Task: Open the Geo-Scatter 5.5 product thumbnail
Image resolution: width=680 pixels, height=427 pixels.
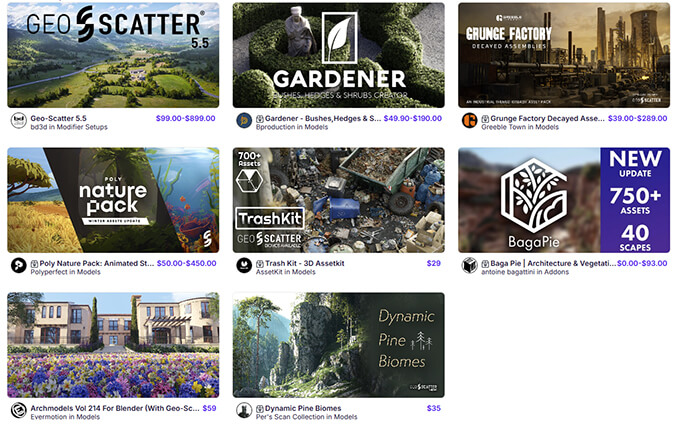Action: pyautogui.click(x=113, y=55)
